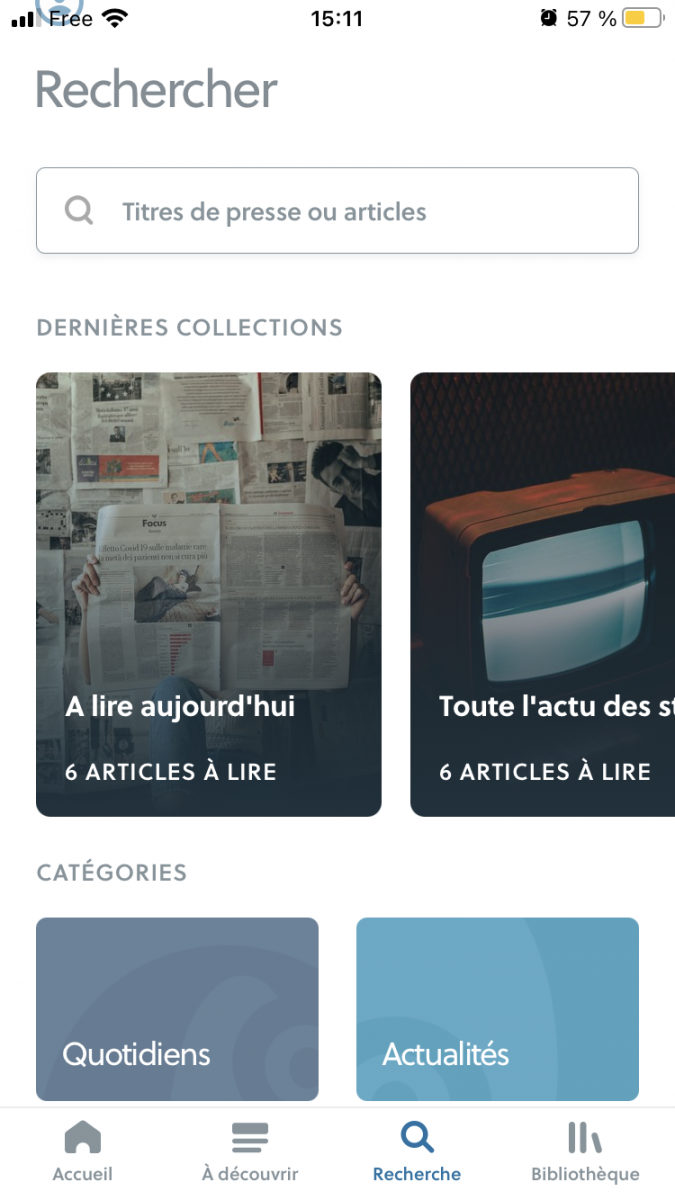Tap the status bar clock showing 15:11

point(337,18)
